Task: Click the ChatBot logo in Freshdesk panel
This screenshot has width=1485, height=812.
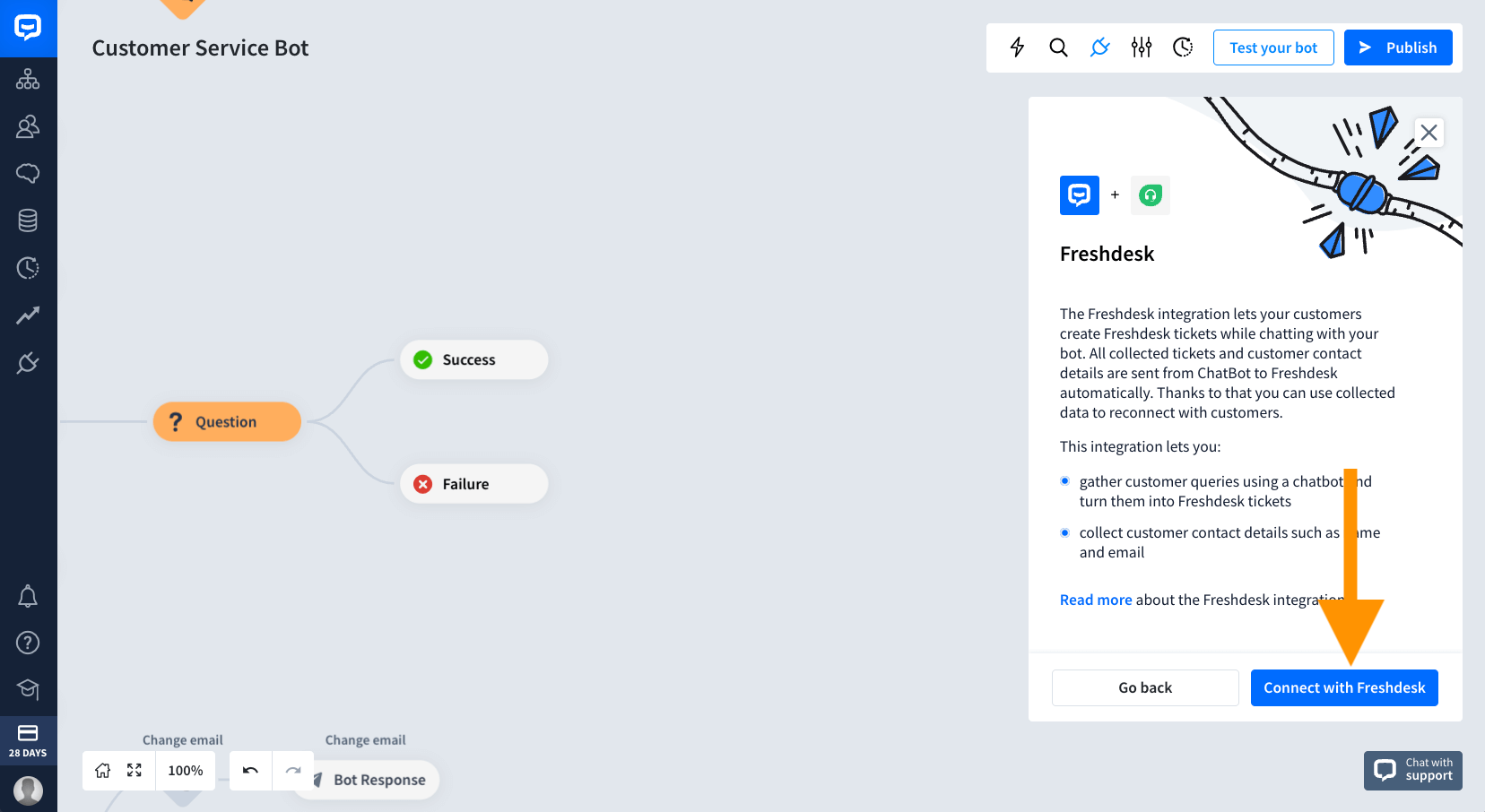Action: (x=1080, y=194)
